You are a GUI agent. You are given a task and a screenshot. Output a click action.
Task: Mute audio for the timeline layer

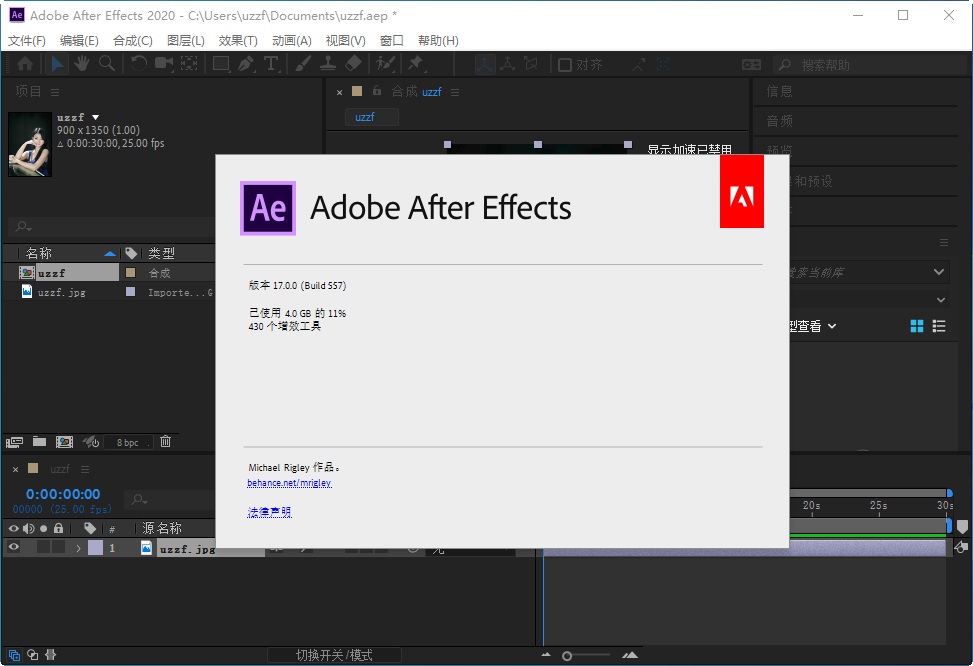(x=28, y=546)
